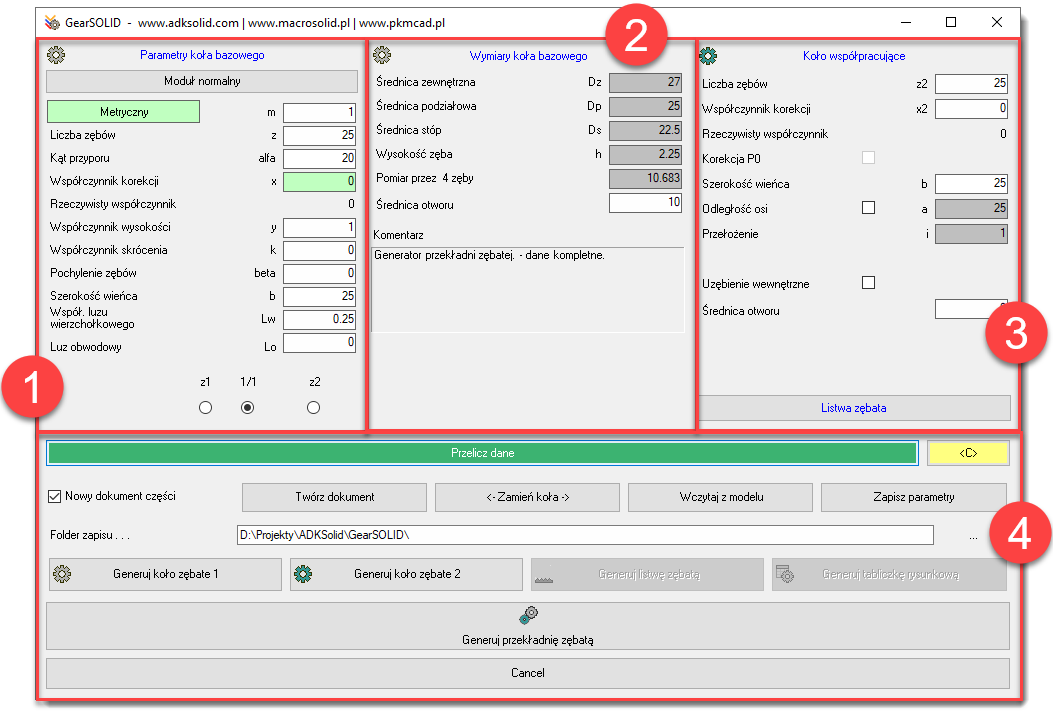Click the Zapisz parametry button
1053x715 pixels.
point(913,497)
